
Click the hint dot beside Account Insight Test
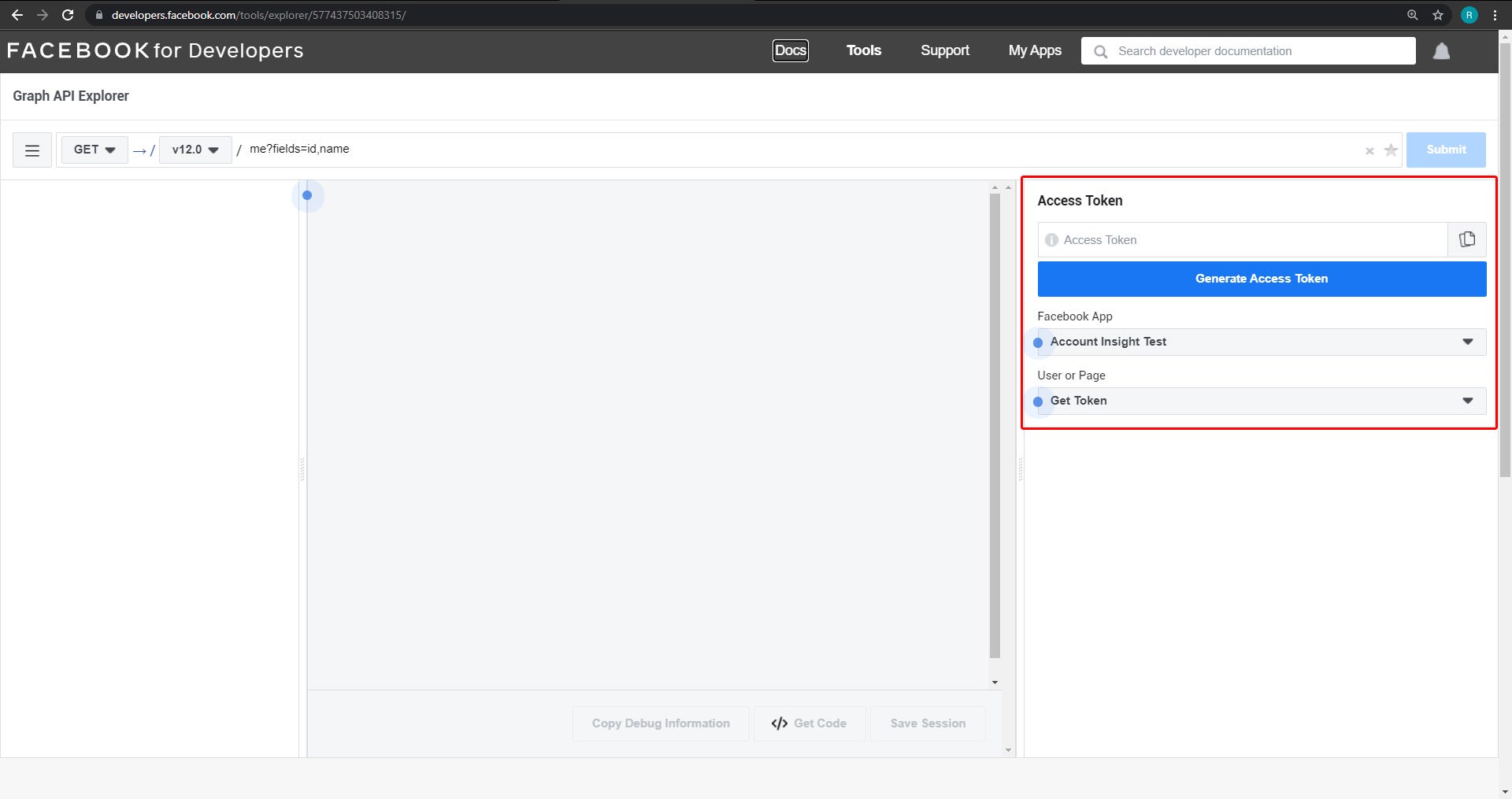(x=1038, y=342)
